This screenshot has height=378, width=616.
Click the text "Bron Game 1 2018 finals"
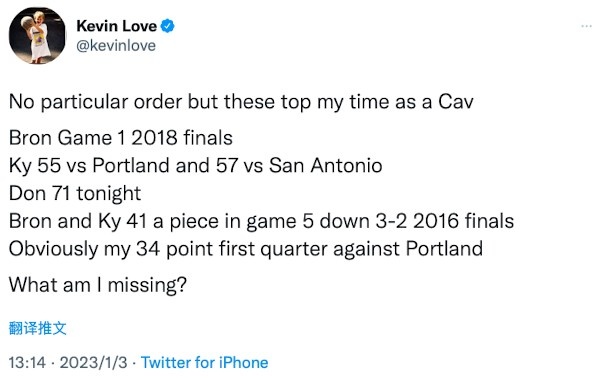tap(121, 138)
